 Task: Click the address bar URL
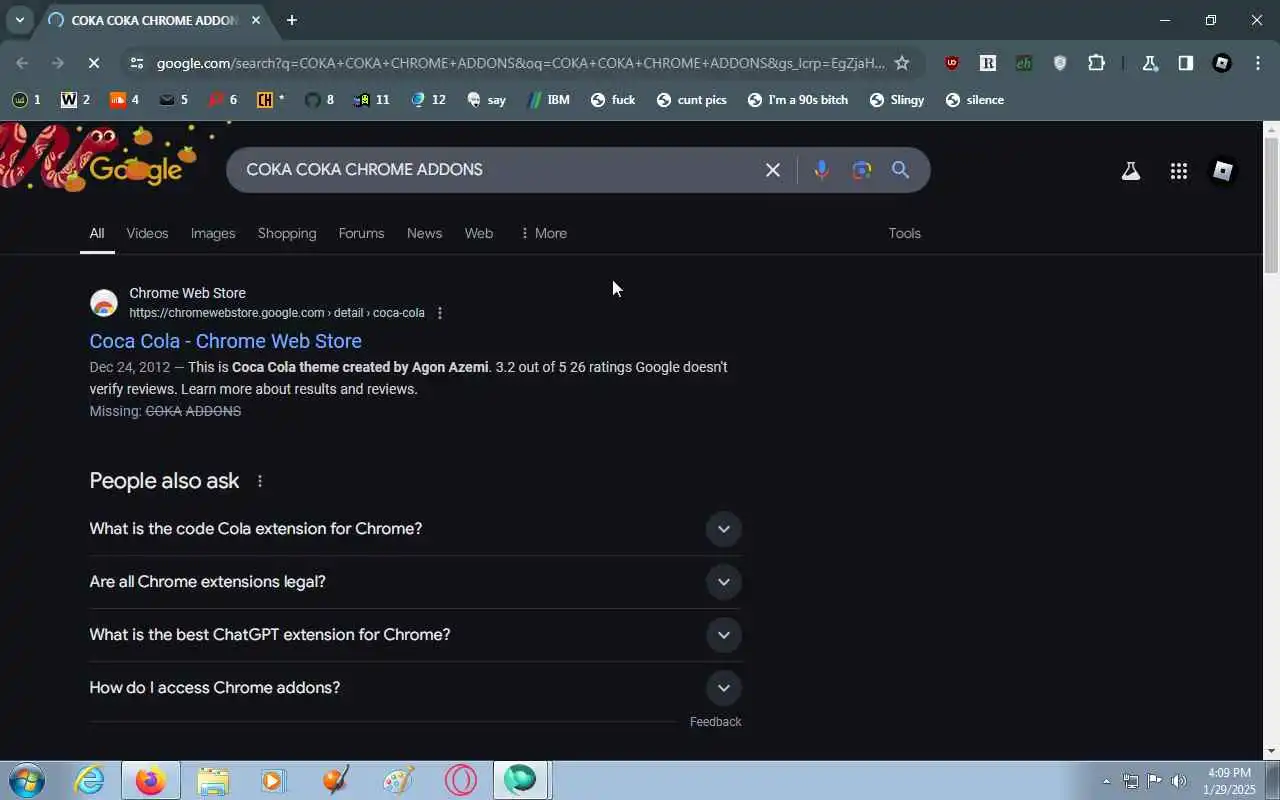(x=520, y=63)
